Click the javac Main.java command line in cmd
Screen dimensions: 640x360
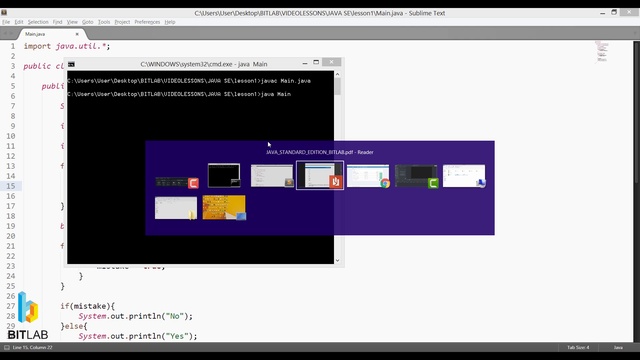pyautogui.click(x=189, y=81)
